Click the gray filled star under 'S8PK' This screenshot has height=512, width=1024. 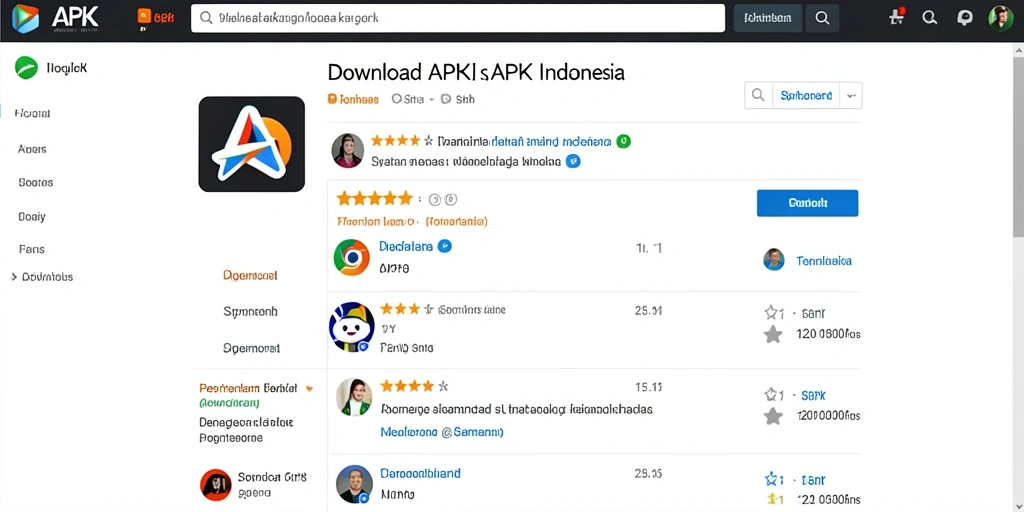click(x=773, y=416)
